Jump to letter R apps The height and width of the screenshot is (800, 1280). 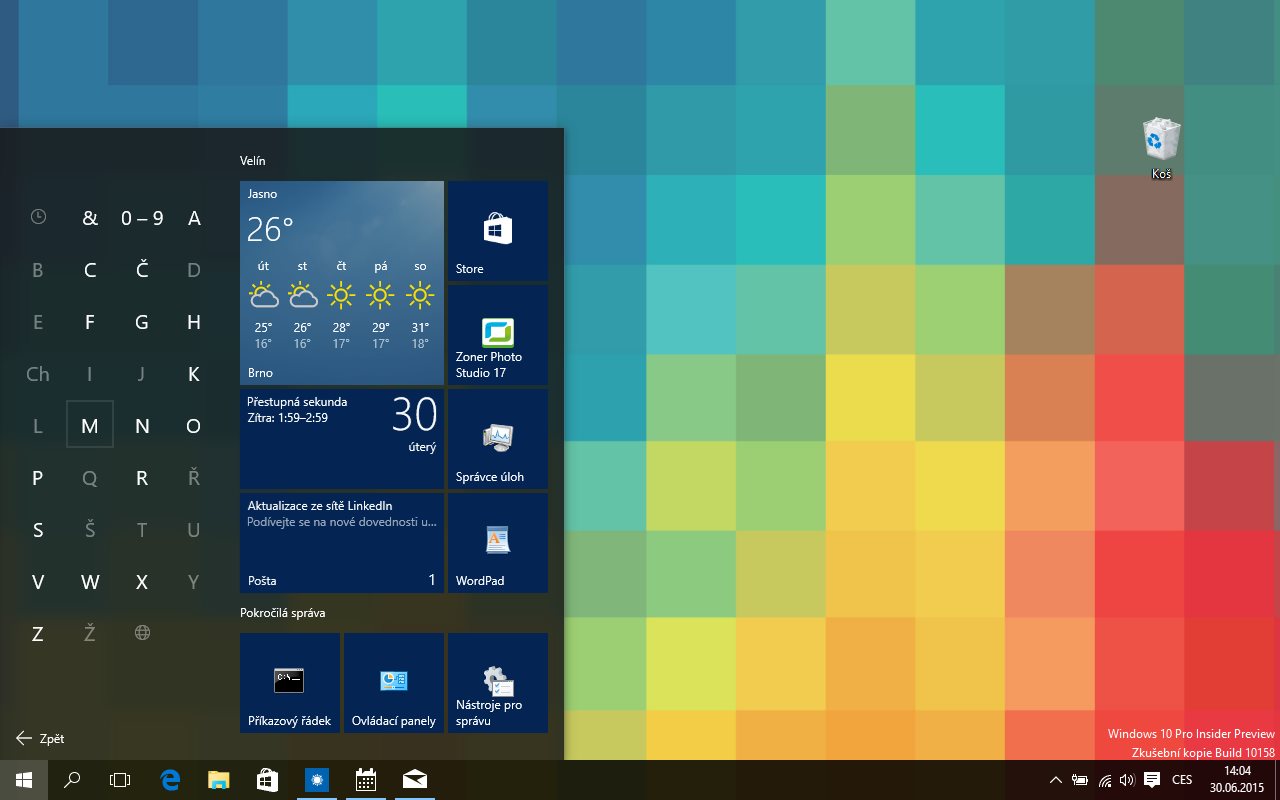coord(142,478)
